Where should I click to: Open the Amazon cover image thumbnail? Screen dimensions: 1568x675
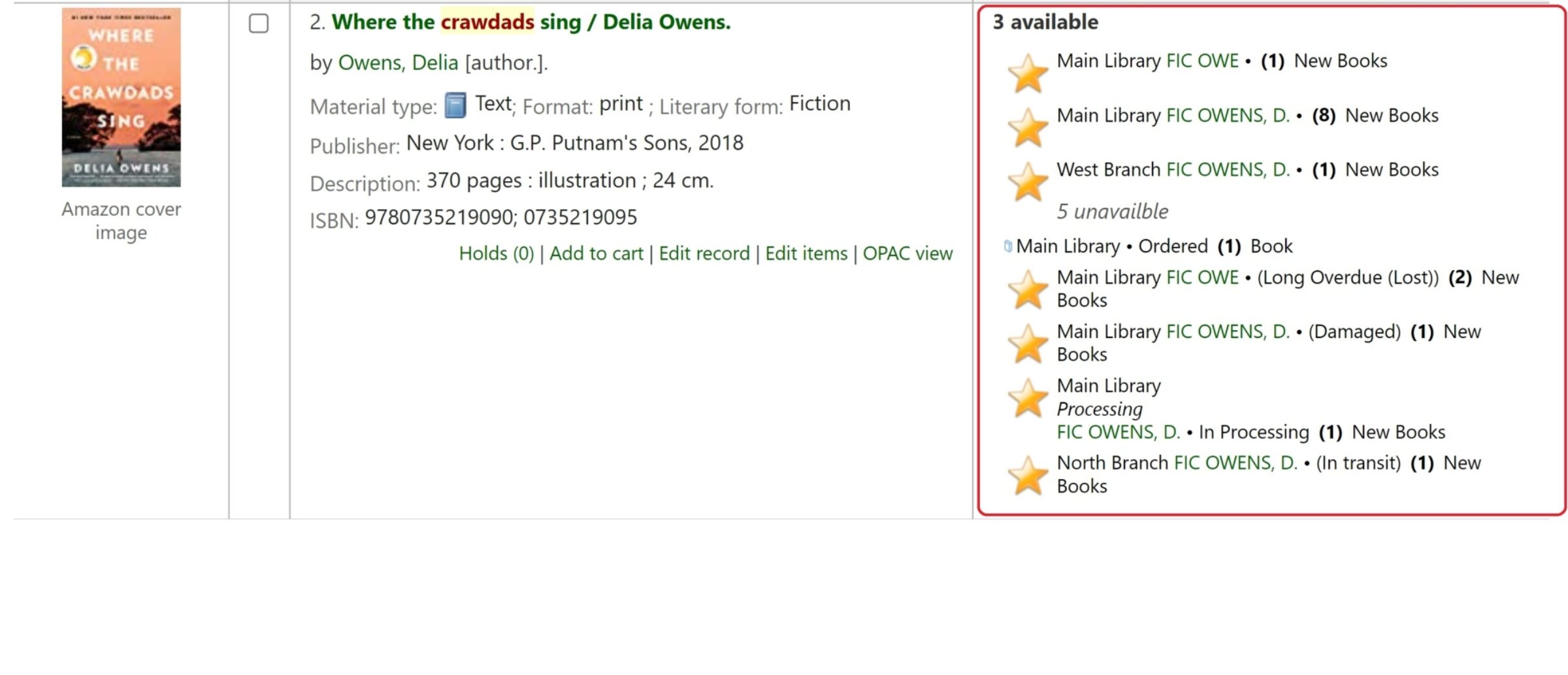click(122, 97)
